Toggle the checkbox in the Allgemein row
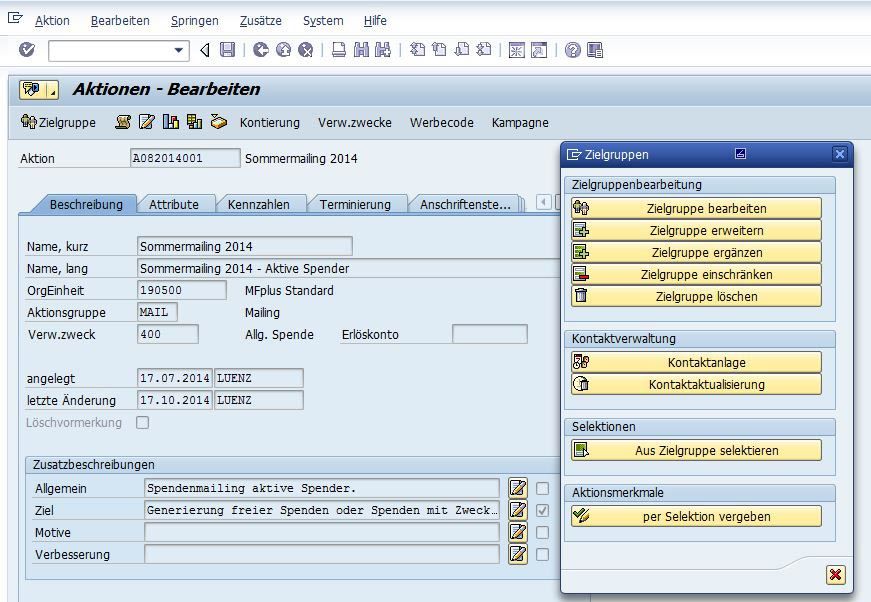This screenshot has width=871, height=602. pos(543,489)
